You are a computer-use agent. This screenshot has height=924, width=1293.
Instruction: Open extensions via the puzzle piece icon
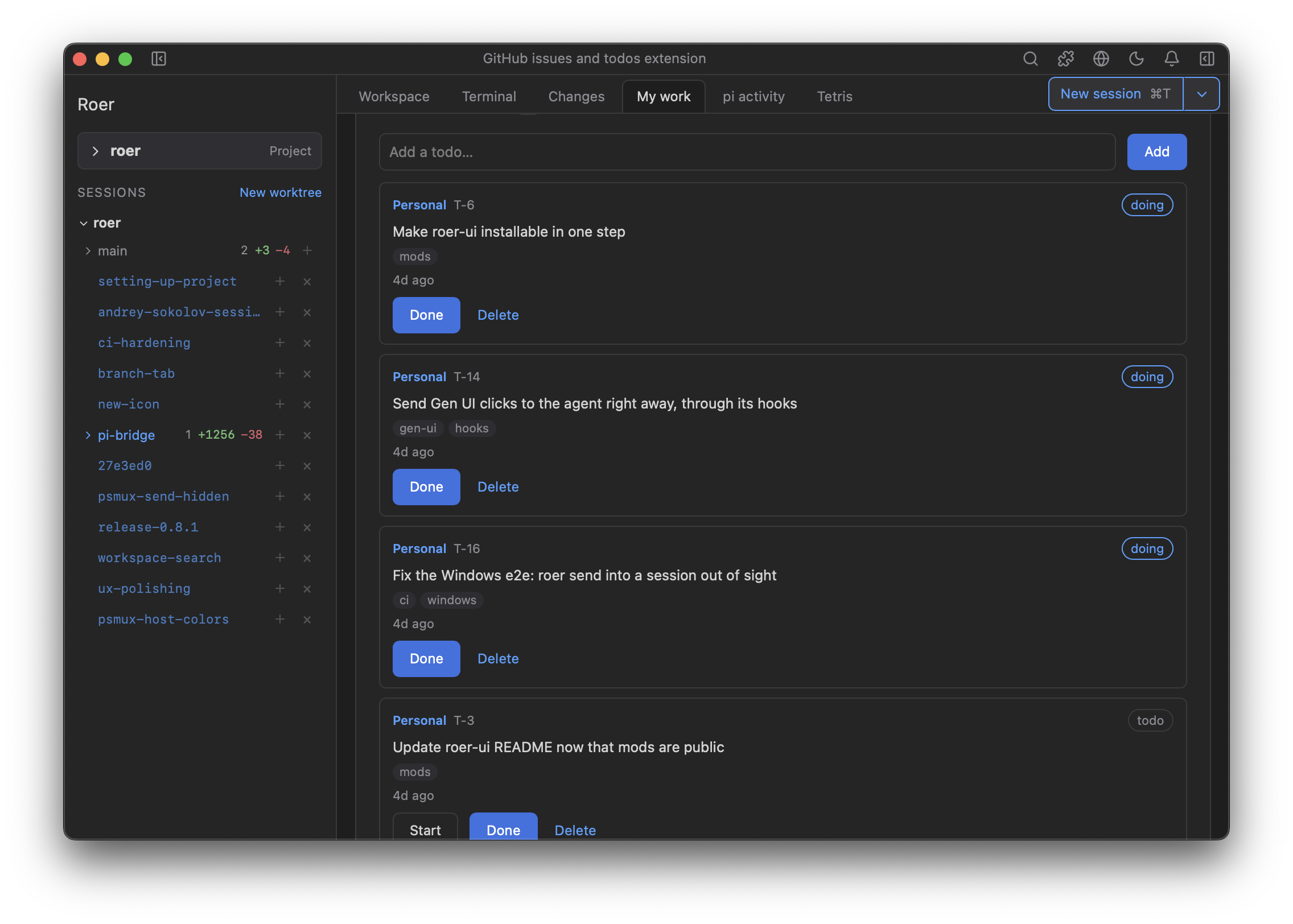coord(1066,59)
